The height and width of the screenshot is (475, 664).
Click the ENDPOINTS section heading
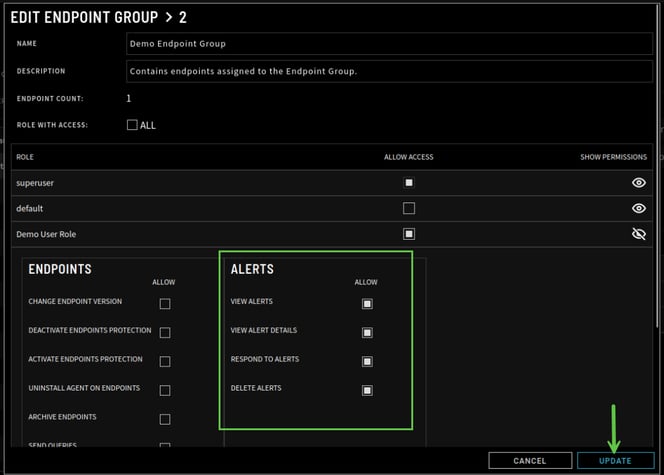[x=60, y=269]
